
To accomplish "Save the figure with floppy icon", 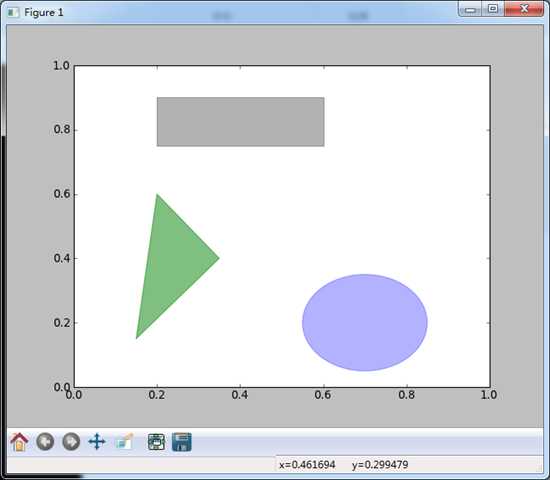I will 182,442.
